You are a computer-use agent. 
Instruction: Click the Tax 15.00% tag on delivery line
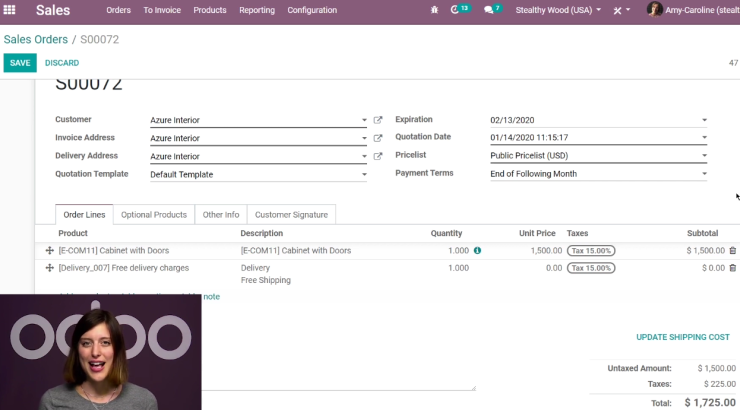pos(591,268)
